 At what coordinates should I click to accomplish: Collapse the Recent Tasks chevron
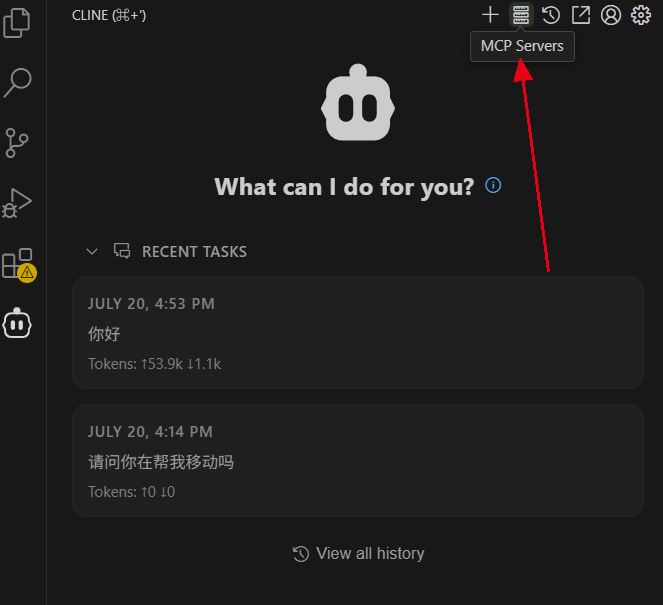92,252
